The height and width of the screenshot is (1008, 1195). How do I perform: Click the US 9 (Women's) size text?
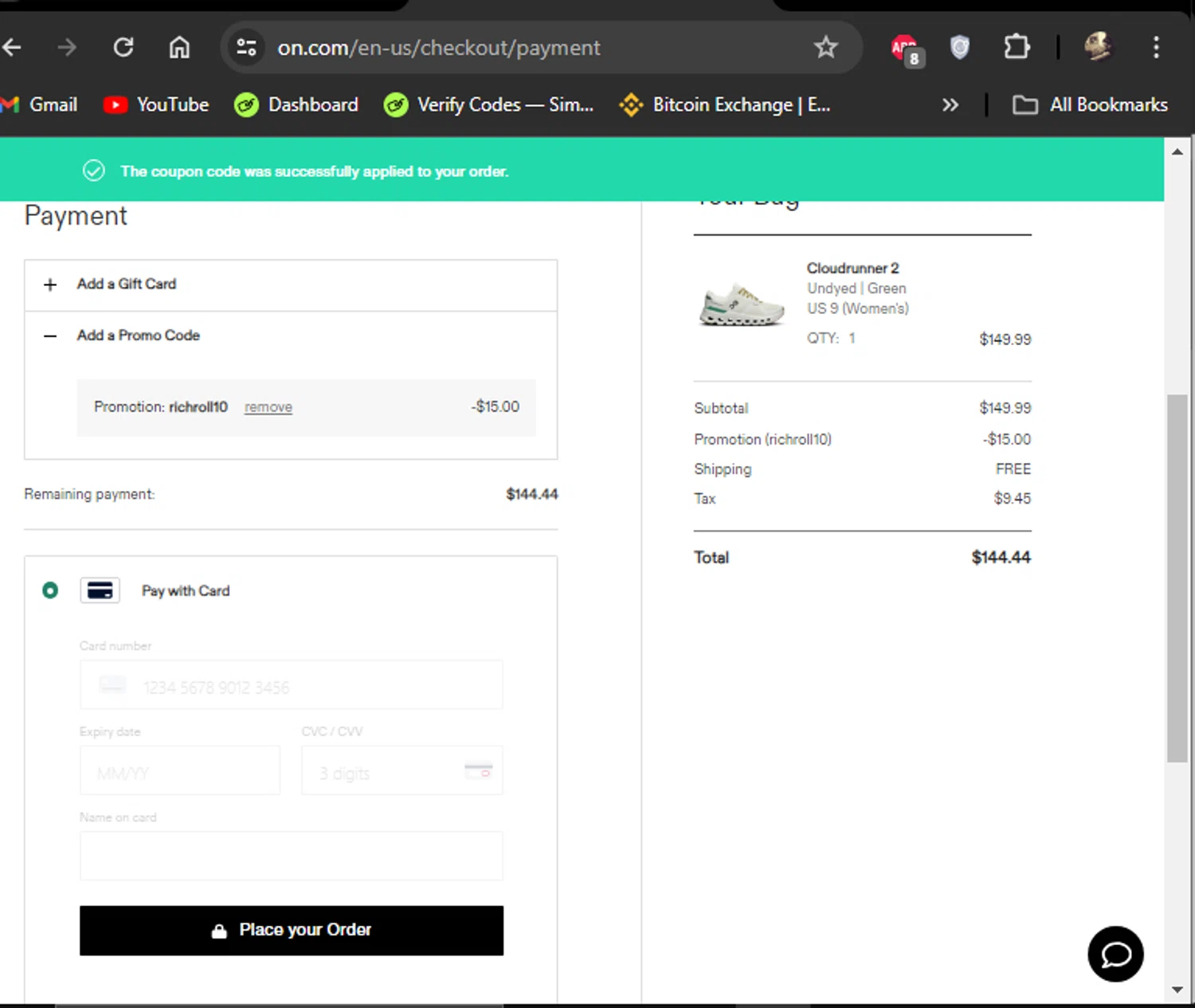tap(857, 308)
